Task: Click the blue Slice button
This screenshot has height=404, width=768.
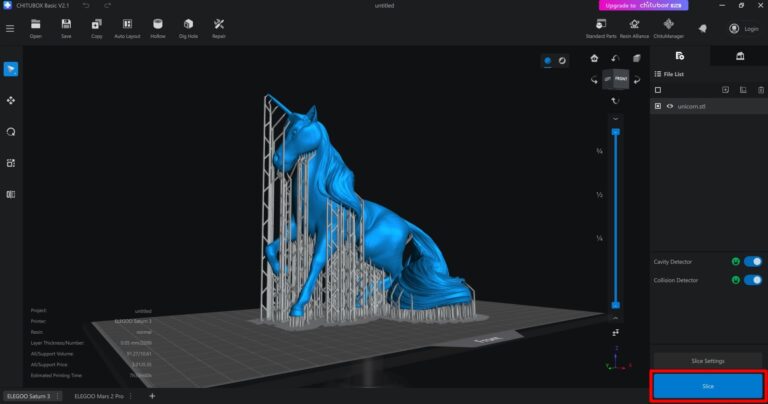Action: pyautogui.click(x=707, y=385)
